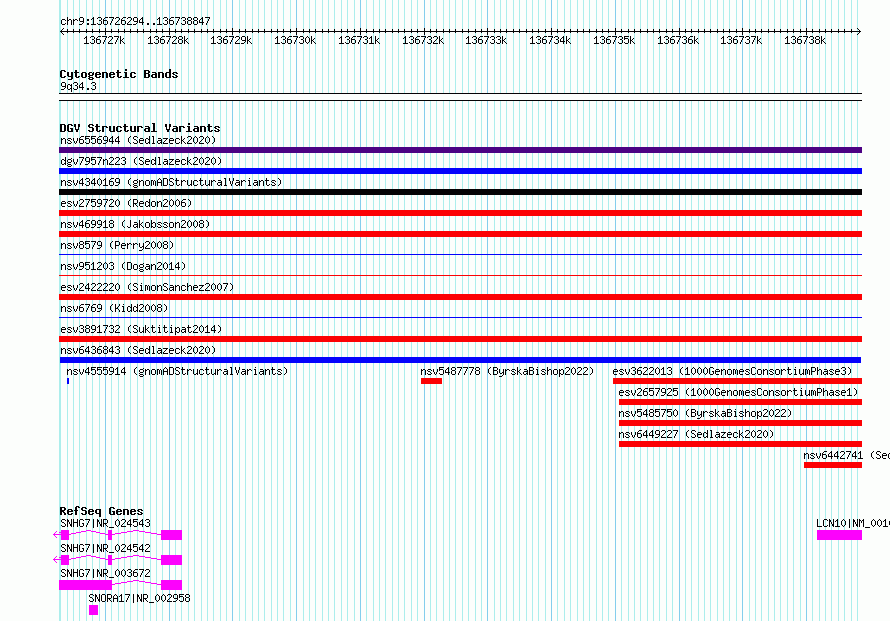Click the ruler's right end arrowhead
890x621 pixels.
click(859, 32)
